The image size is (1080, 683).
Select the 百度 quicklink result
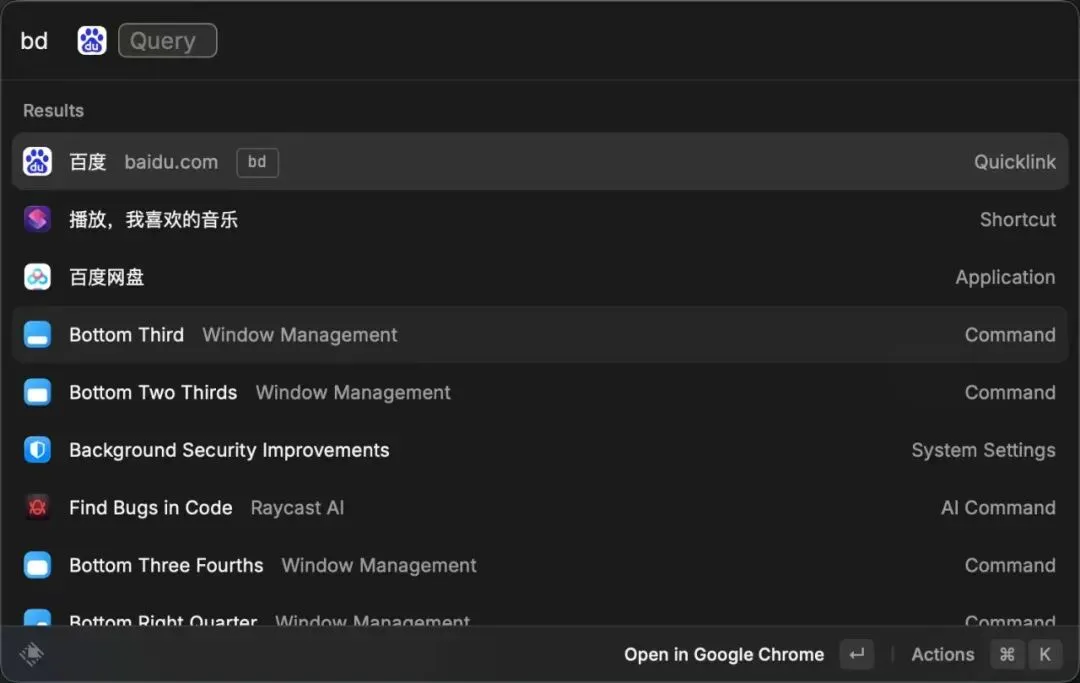(540, 162)
